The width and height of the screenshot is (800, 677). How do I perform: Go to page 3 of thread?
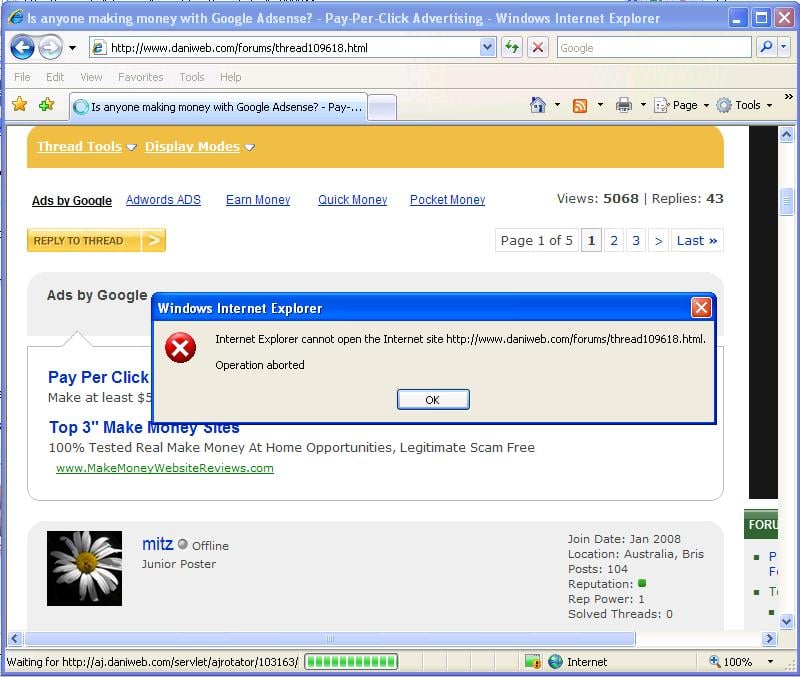(636, 240)
